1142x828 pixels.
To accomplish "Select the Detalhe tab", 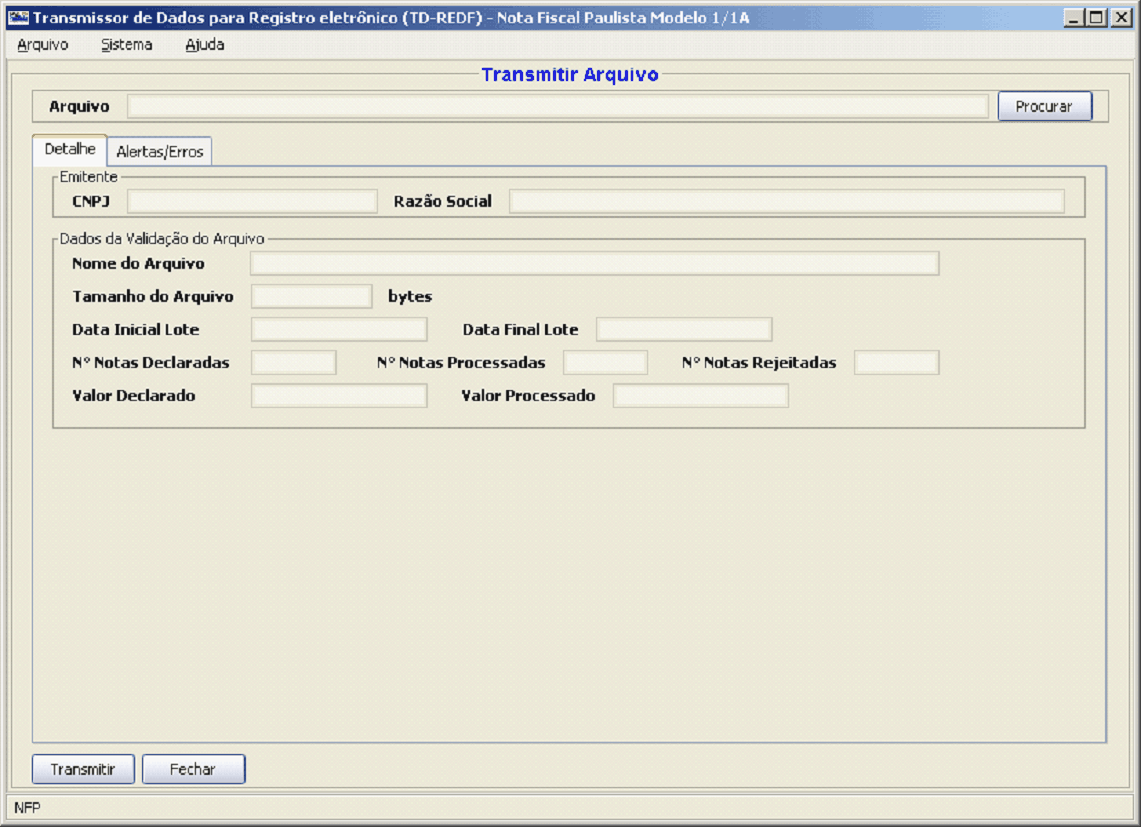I will click(x=70, y=149).
